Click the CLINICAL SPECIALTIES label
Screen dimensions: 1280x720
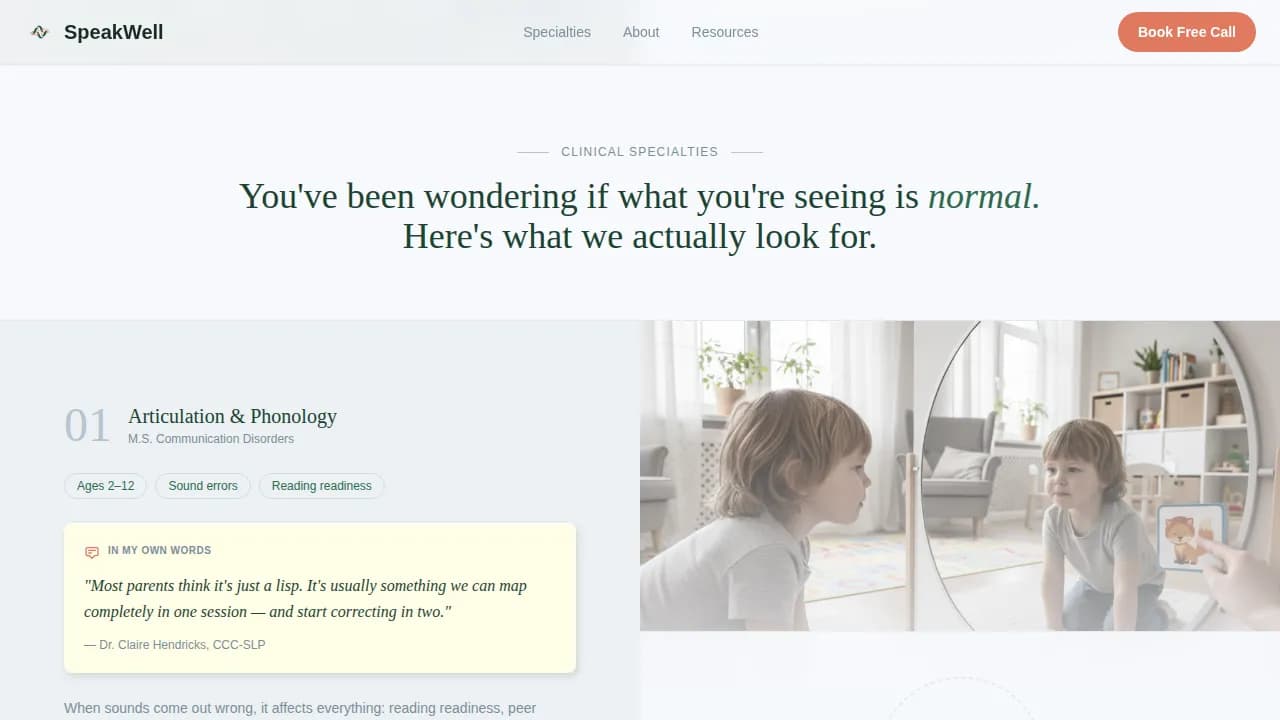[640, 152]
